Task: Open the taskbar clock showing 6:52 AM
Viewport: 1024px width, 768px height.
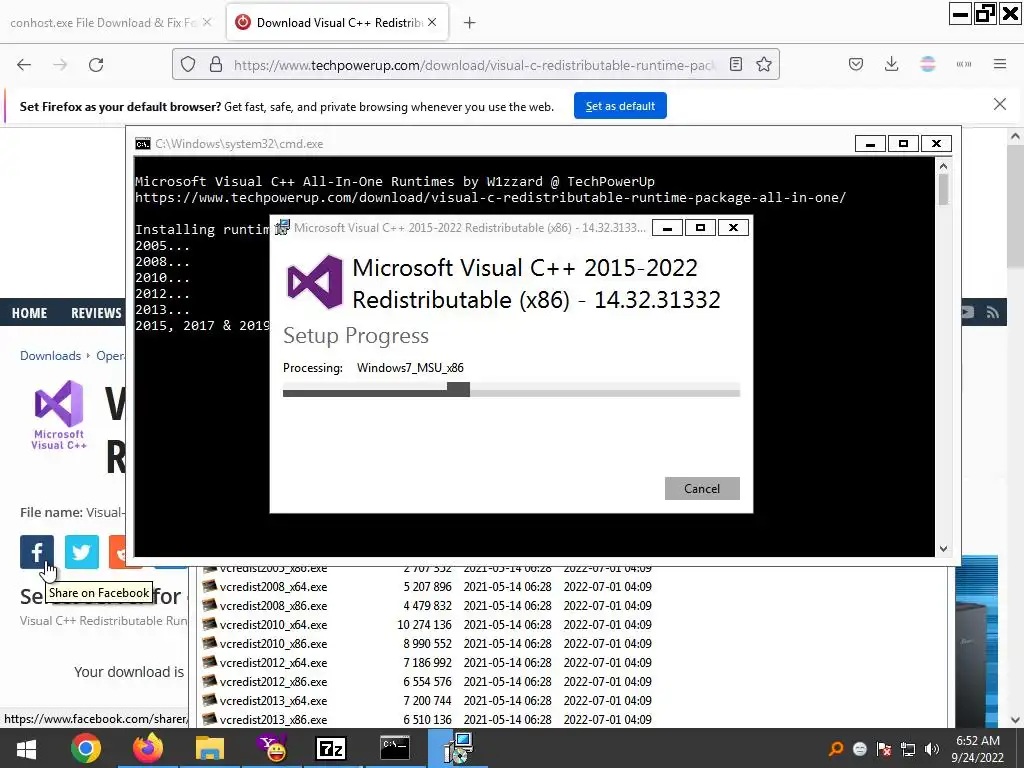Action: point(978,749)
